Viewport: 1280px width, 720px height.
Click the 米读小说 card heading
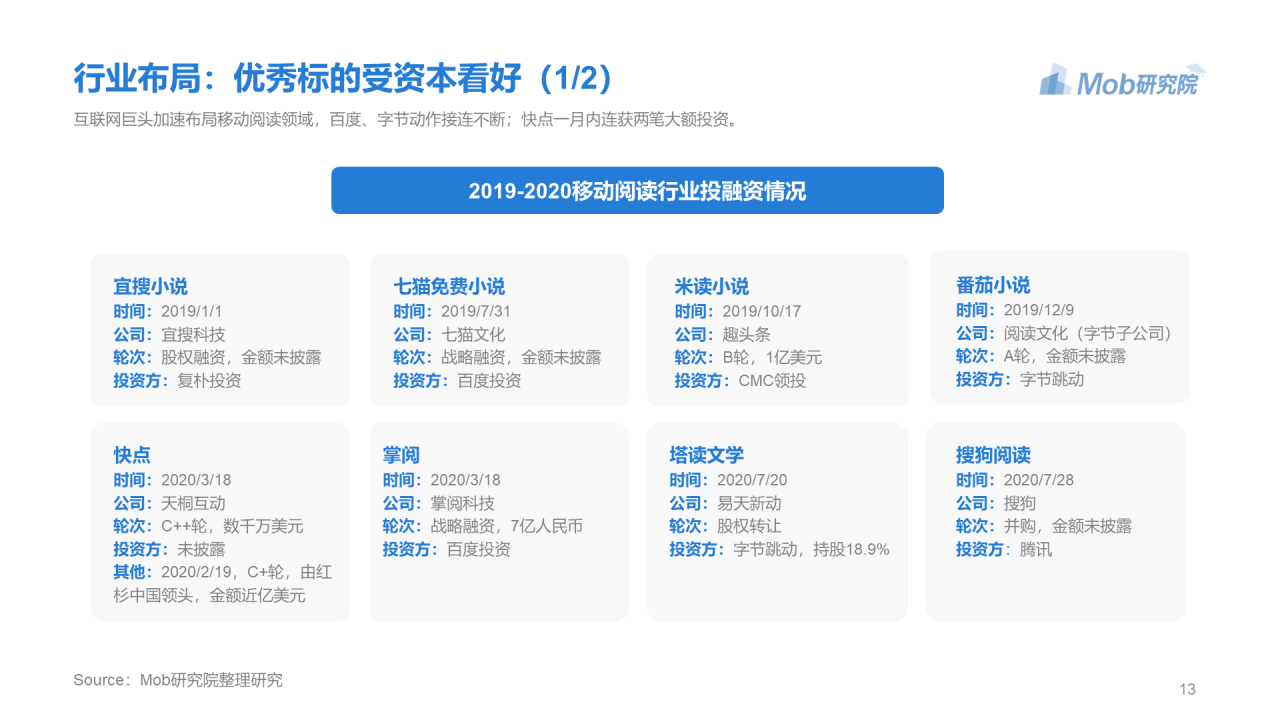(711, 287)
